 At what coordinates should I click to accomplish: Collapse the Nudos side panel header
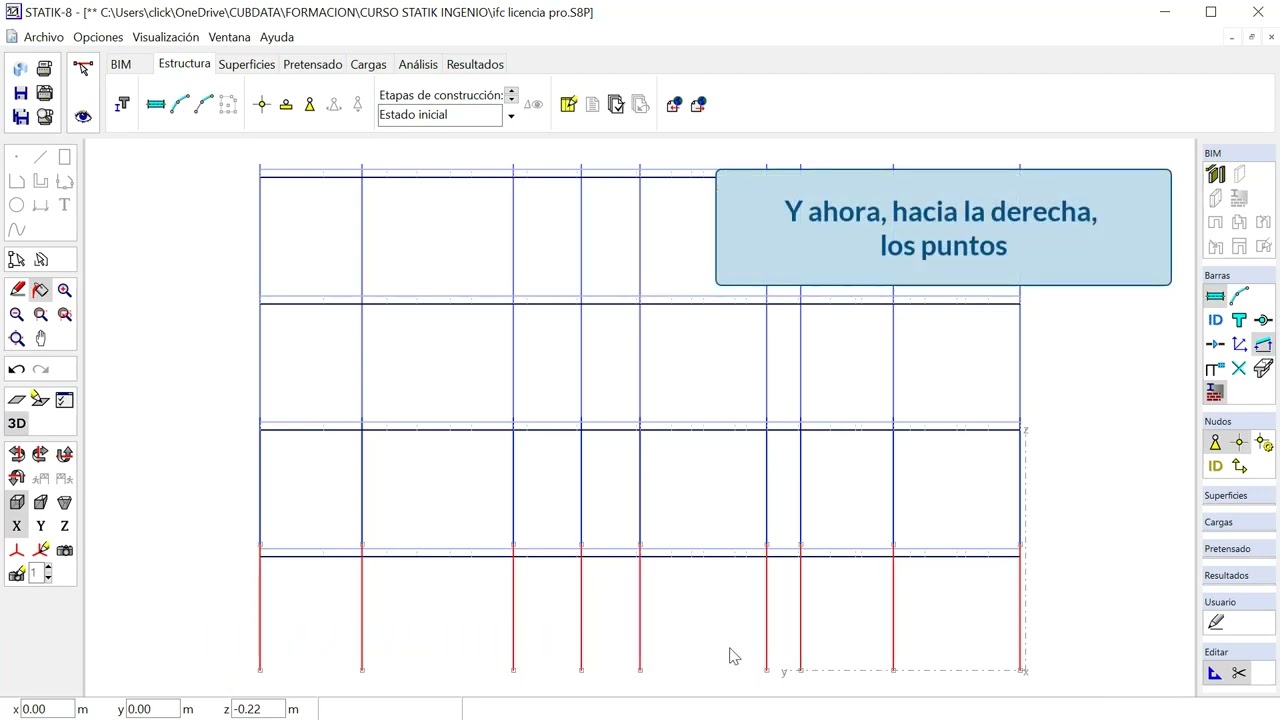click(1238, 421)
